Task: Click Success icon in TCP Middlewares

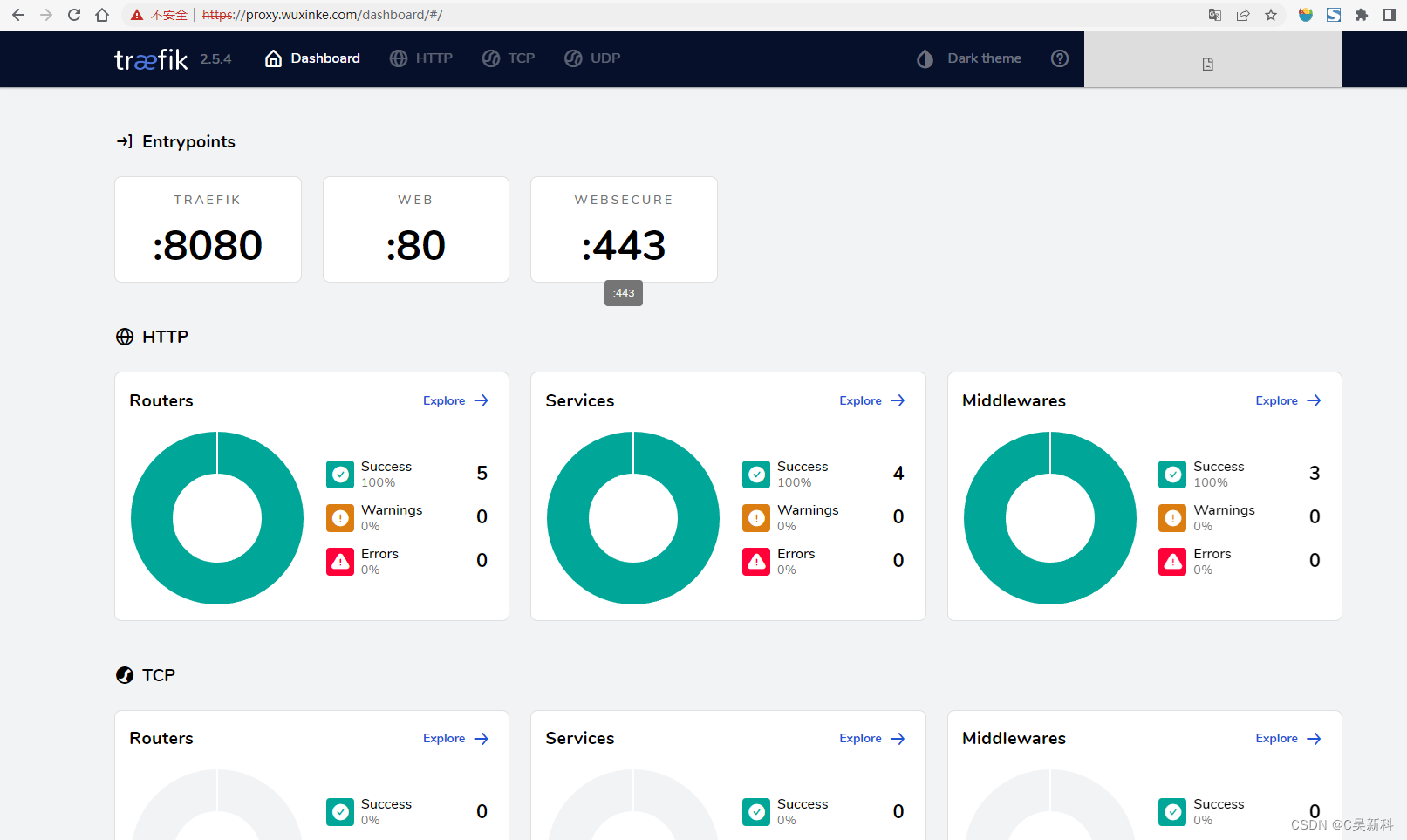Action: [1172, 812]
